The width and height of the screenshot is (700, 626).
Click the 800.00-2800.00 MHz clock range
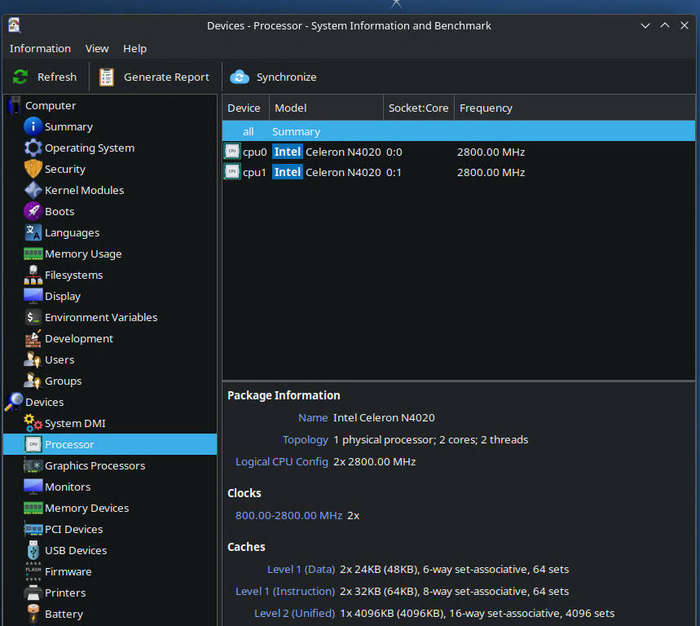click(289, 515)
